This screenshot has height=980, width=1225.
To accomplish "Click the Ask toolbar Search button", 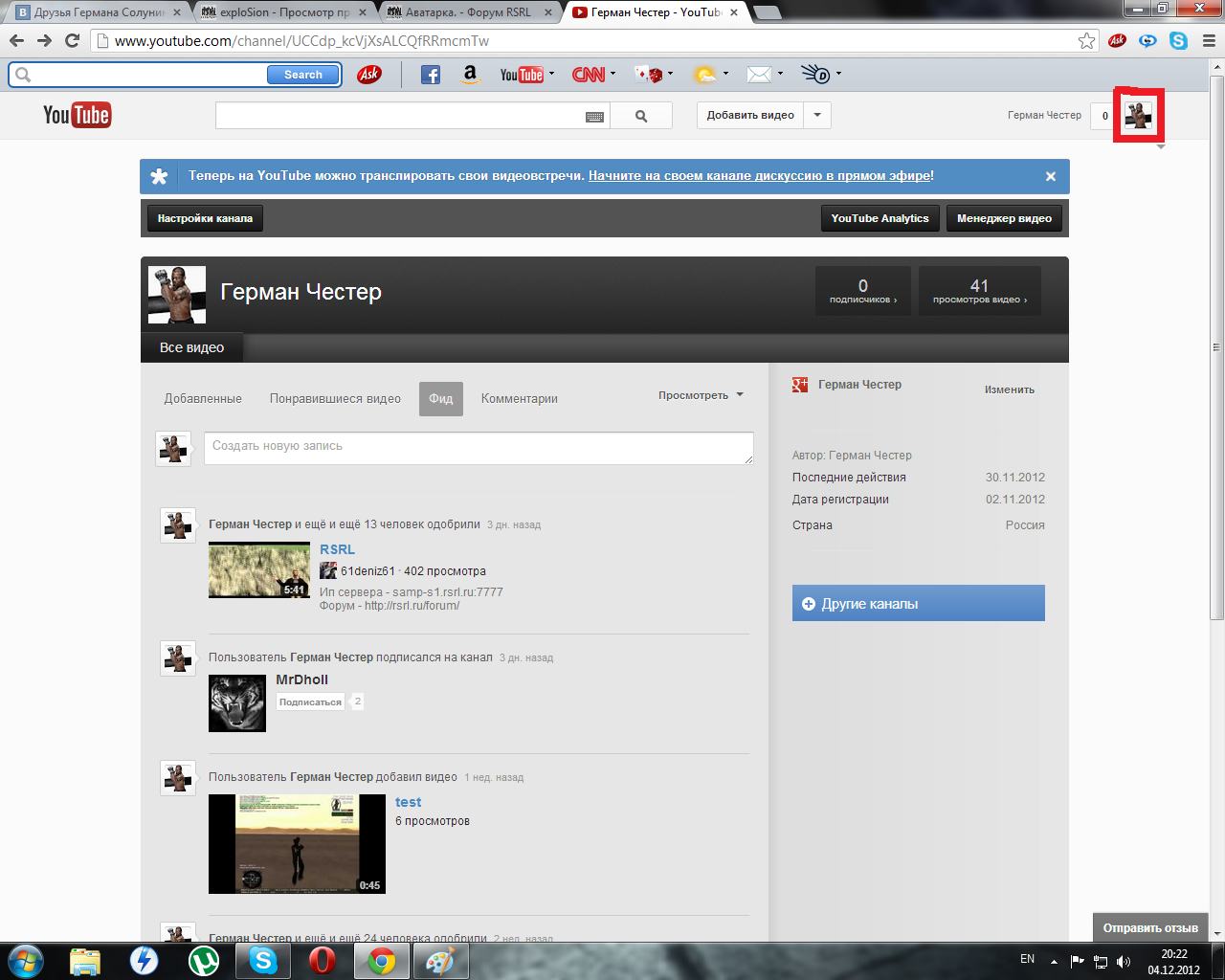I will click(x=303, y=75).
